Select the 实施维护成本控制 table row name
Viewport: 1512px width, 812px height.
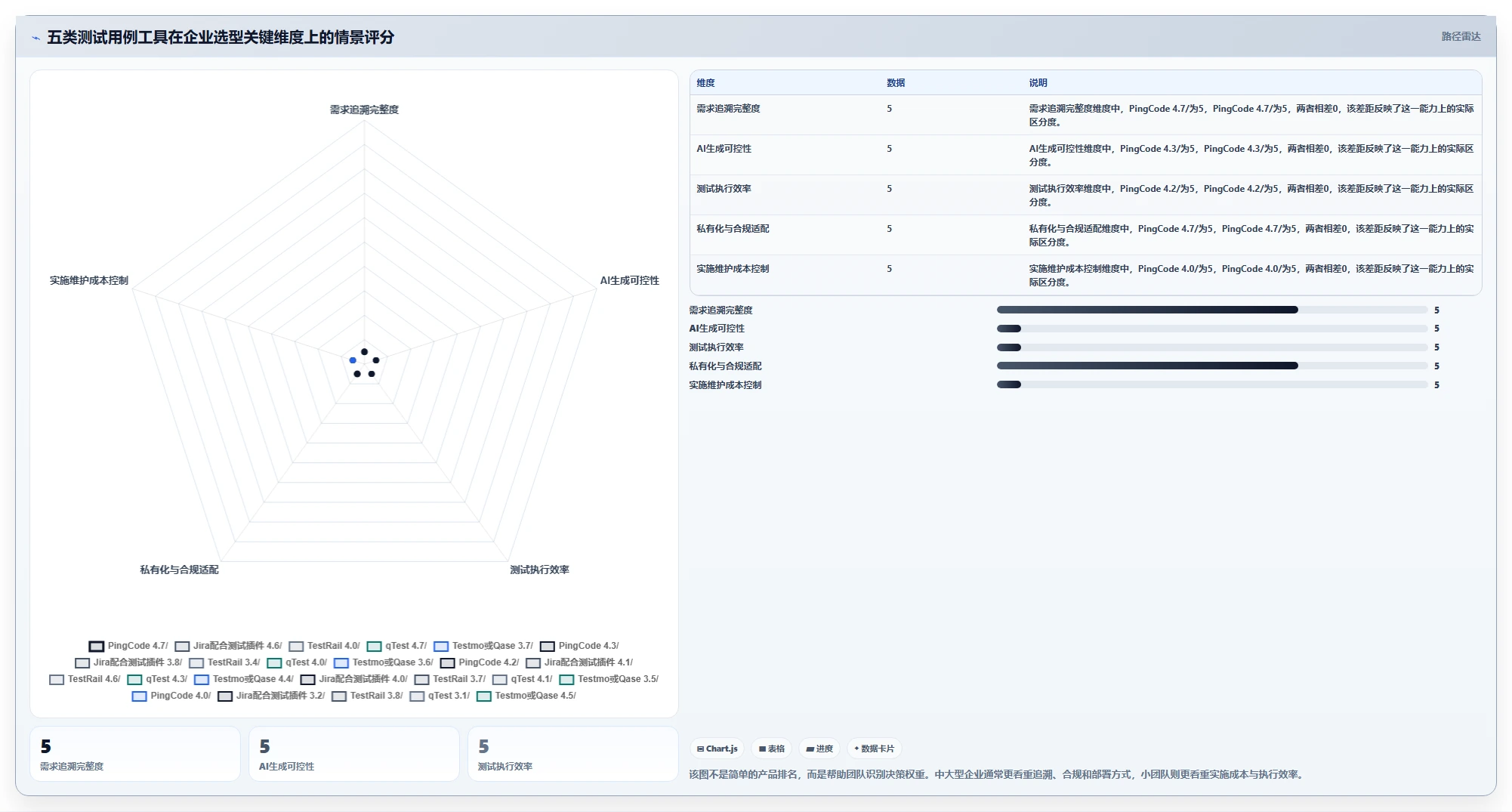733,269
